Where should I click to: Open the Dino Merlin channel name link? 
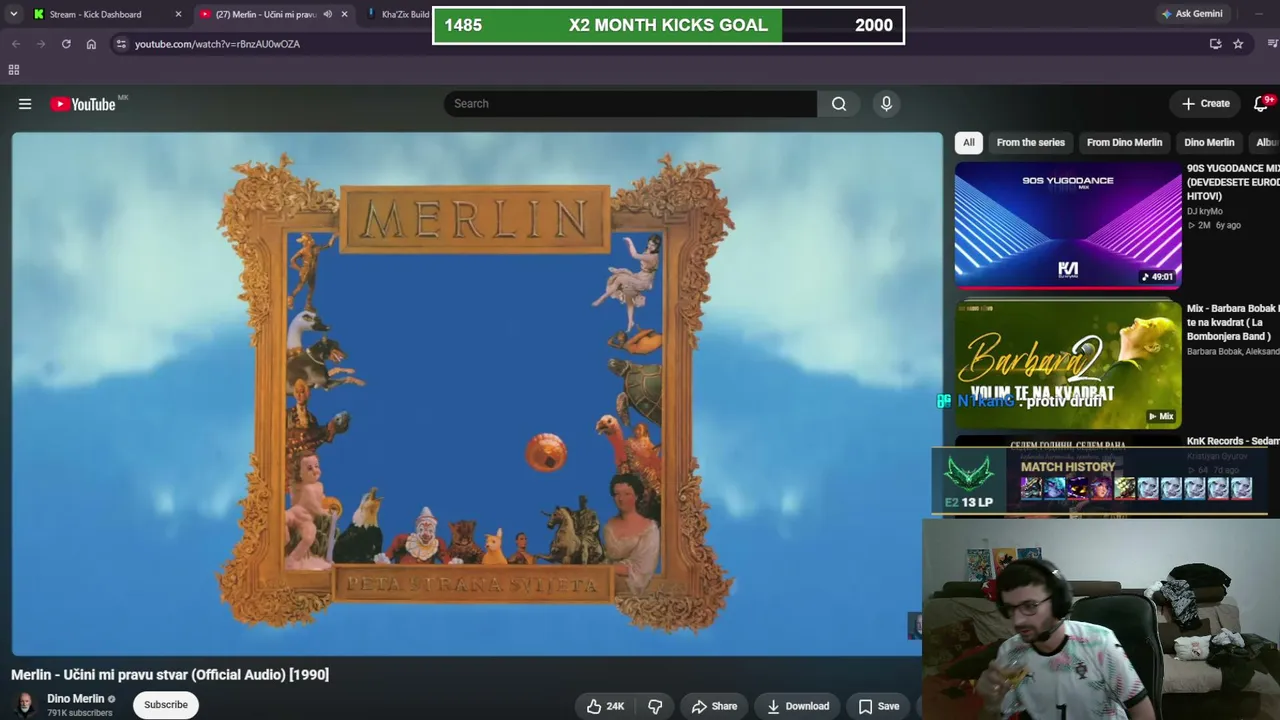click(76, 699)
